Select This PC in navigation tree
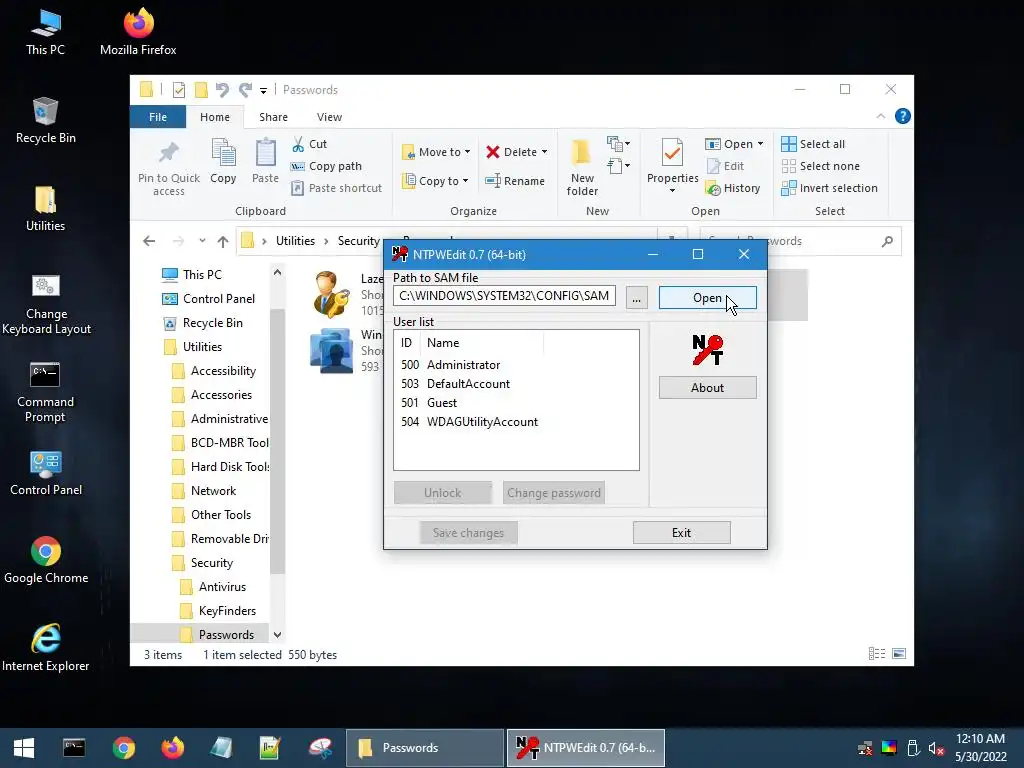This screenshot has width=1024, height=768. [x=202, y=275]
